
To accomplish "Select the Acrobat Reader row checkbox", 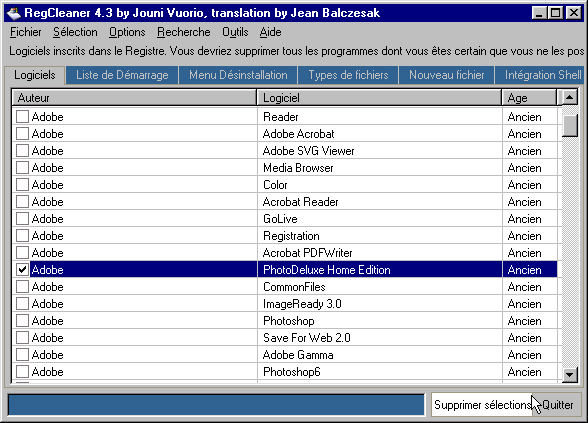I will [x=22, y=202].
